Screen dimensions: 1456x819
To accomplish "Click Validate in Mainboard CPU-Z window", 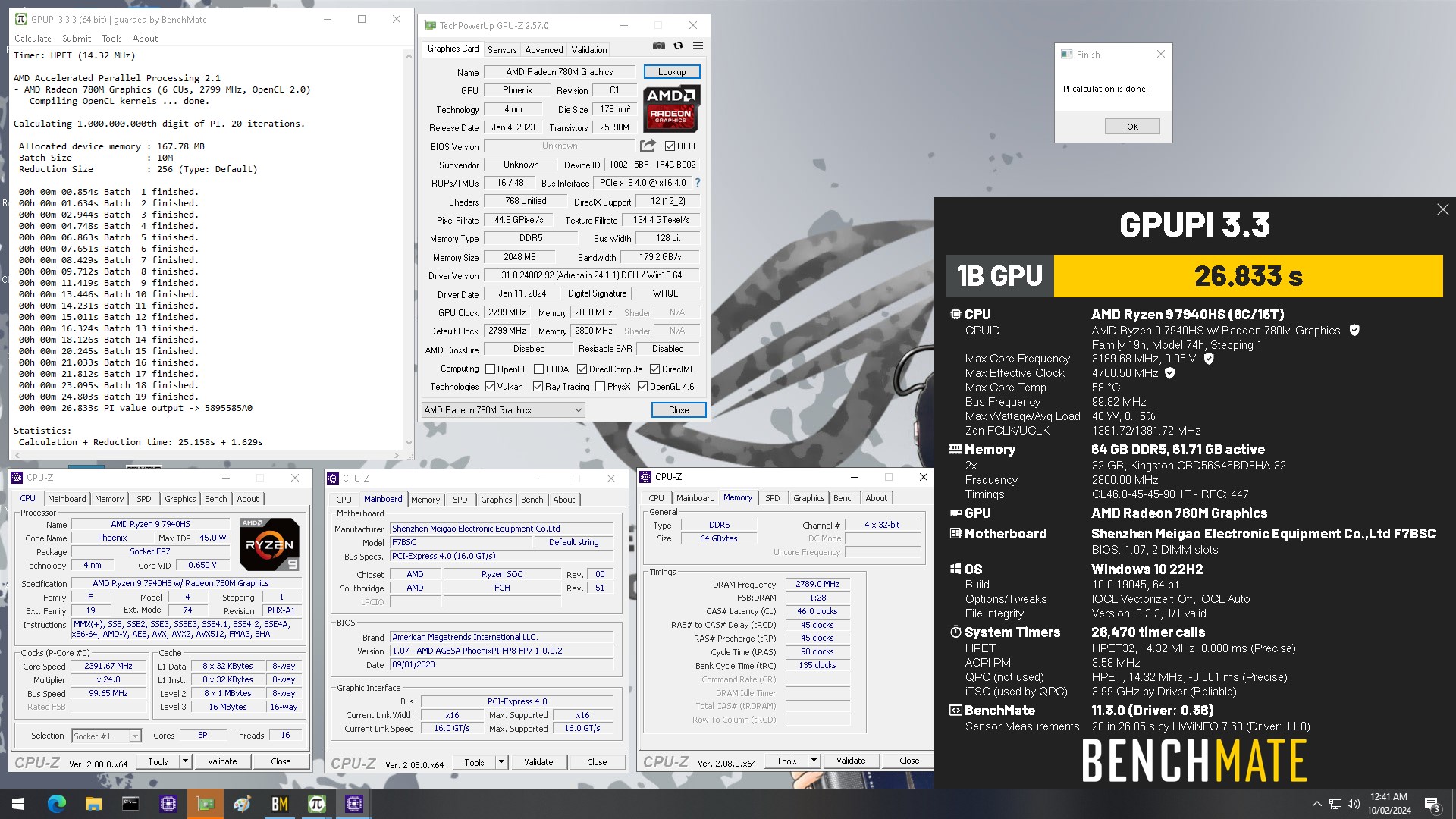I will click(538, 762).
